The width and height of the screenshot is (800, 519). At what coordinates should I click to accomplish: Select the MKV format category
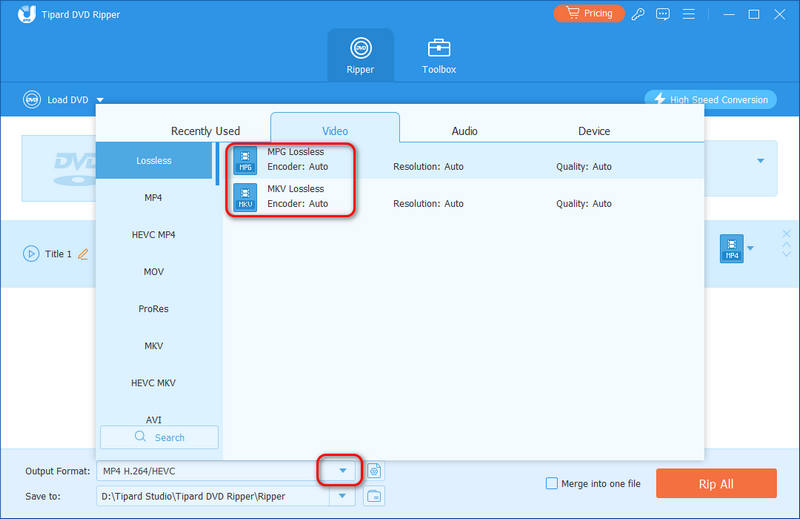(153, 346)
